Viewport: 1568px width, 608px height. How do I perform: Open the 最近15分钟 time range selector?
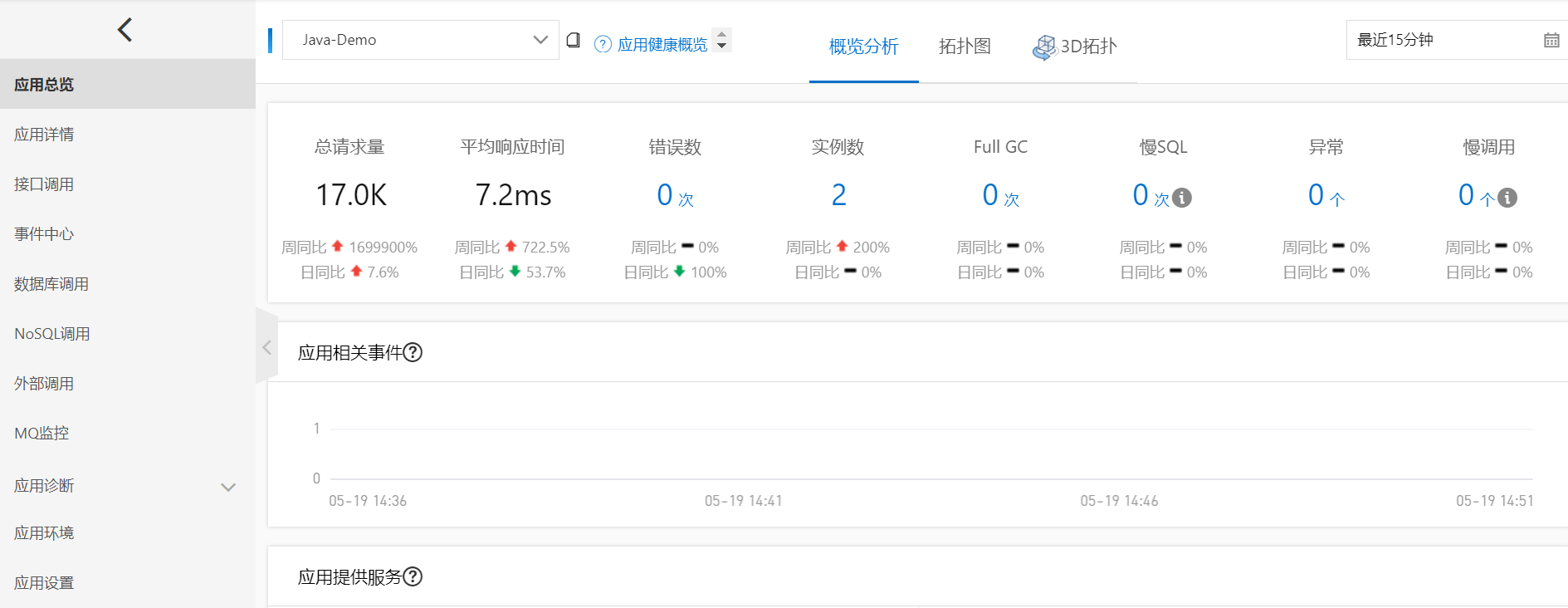click(x=1457, y=40)
